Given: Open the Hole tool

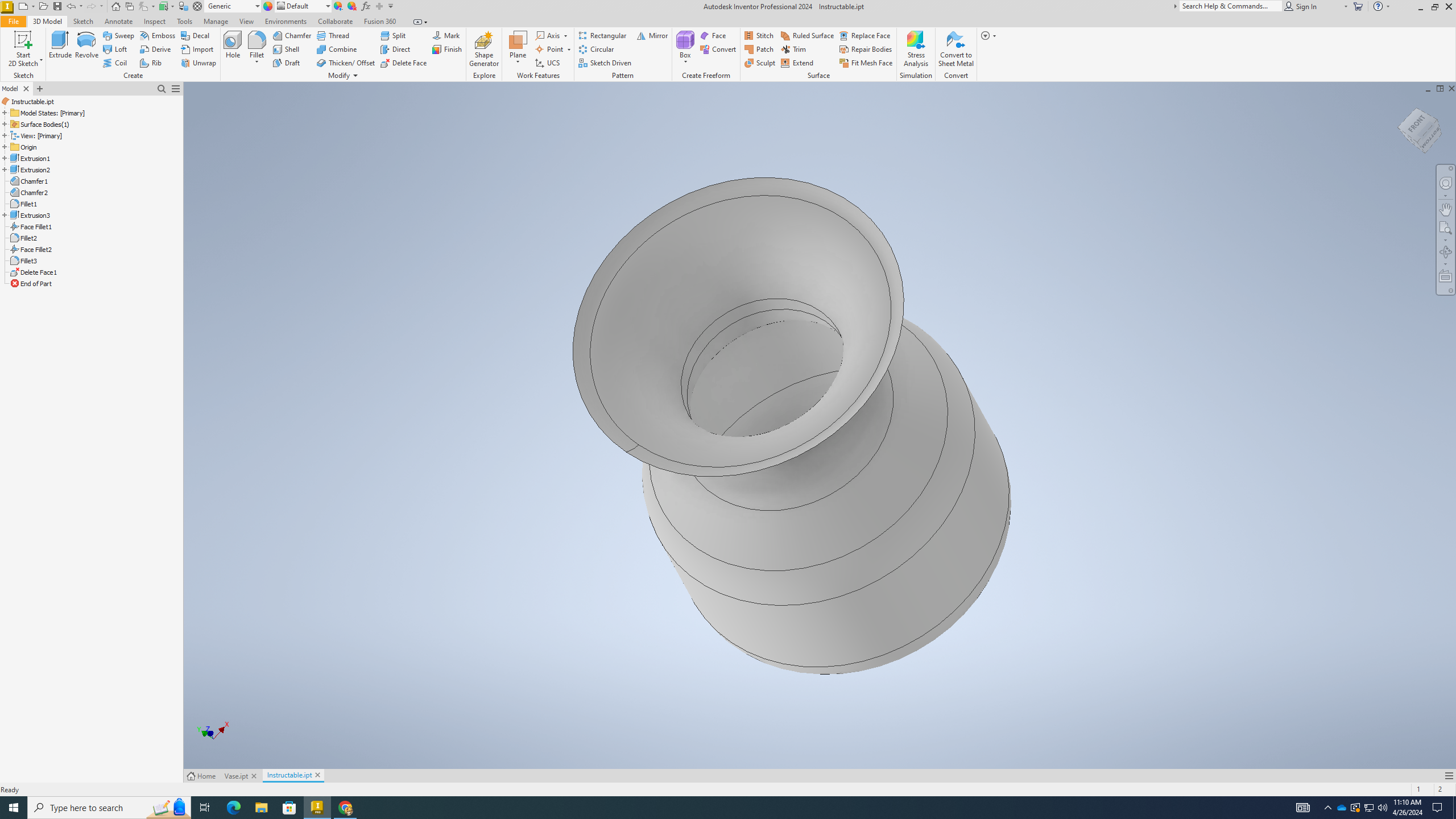Looking at the screenshot, I should coord(233,45).
